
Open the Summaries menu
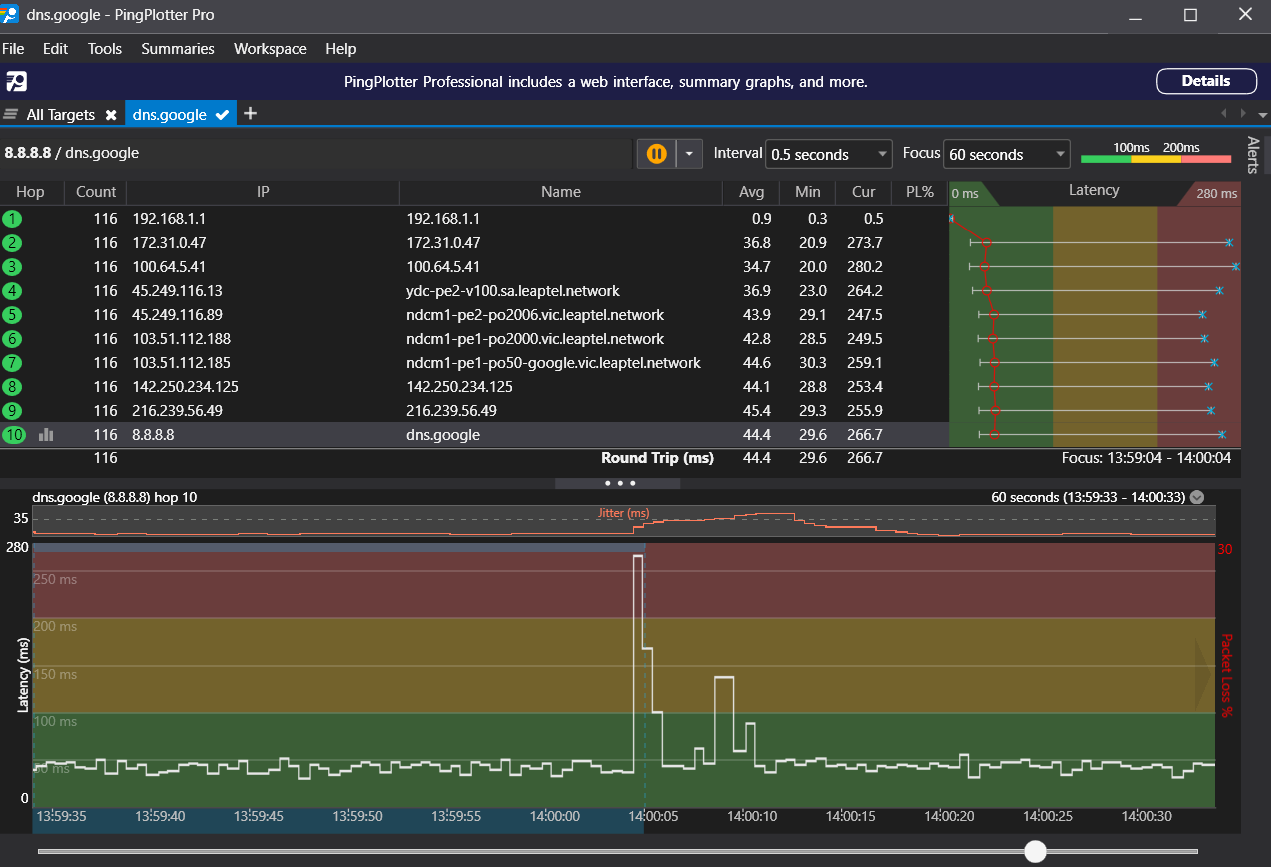click(178, 48)
